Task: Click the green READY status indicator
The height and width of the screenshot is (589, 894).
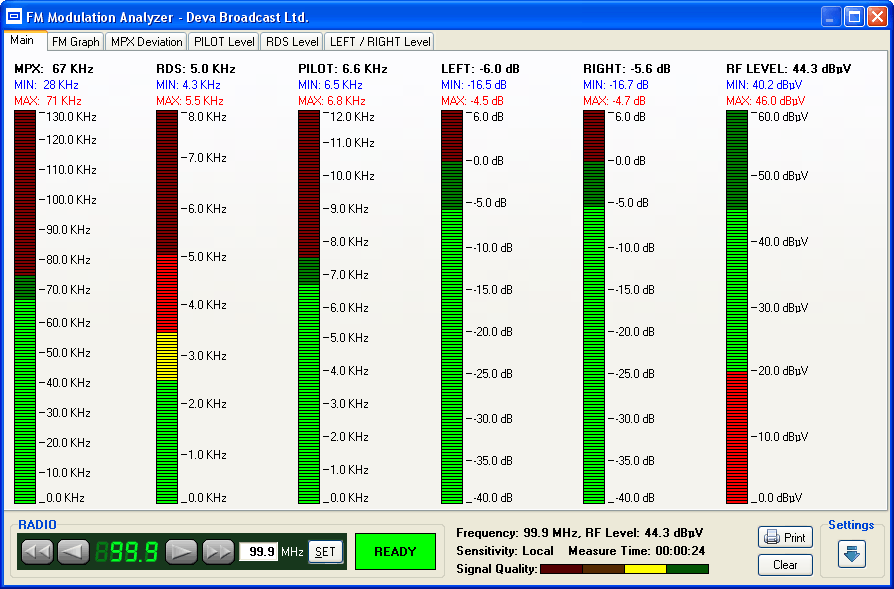Action: (397, 551)
